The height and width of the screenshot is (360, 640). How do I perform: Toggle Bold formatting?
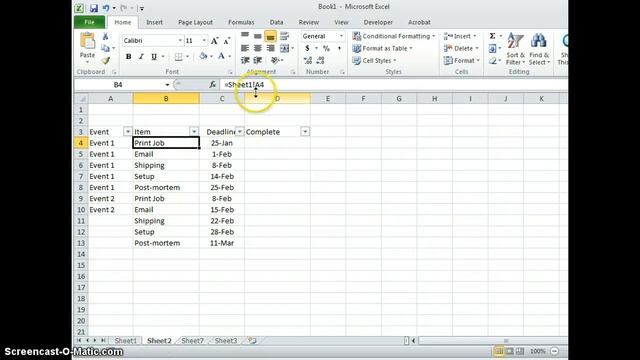pyautogui.click(x=128, y=56)
